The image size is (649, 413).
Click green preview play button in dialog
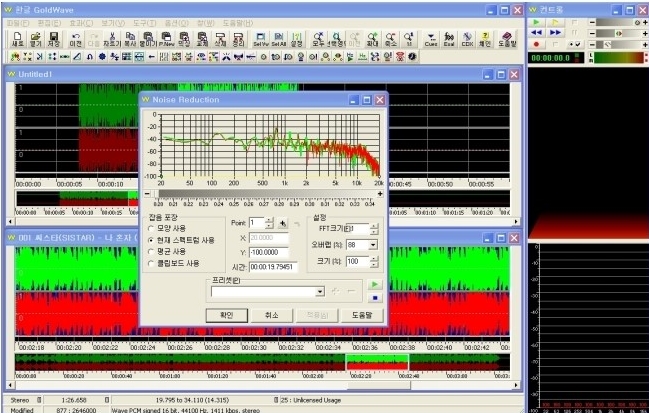click(x=375, y=284)
